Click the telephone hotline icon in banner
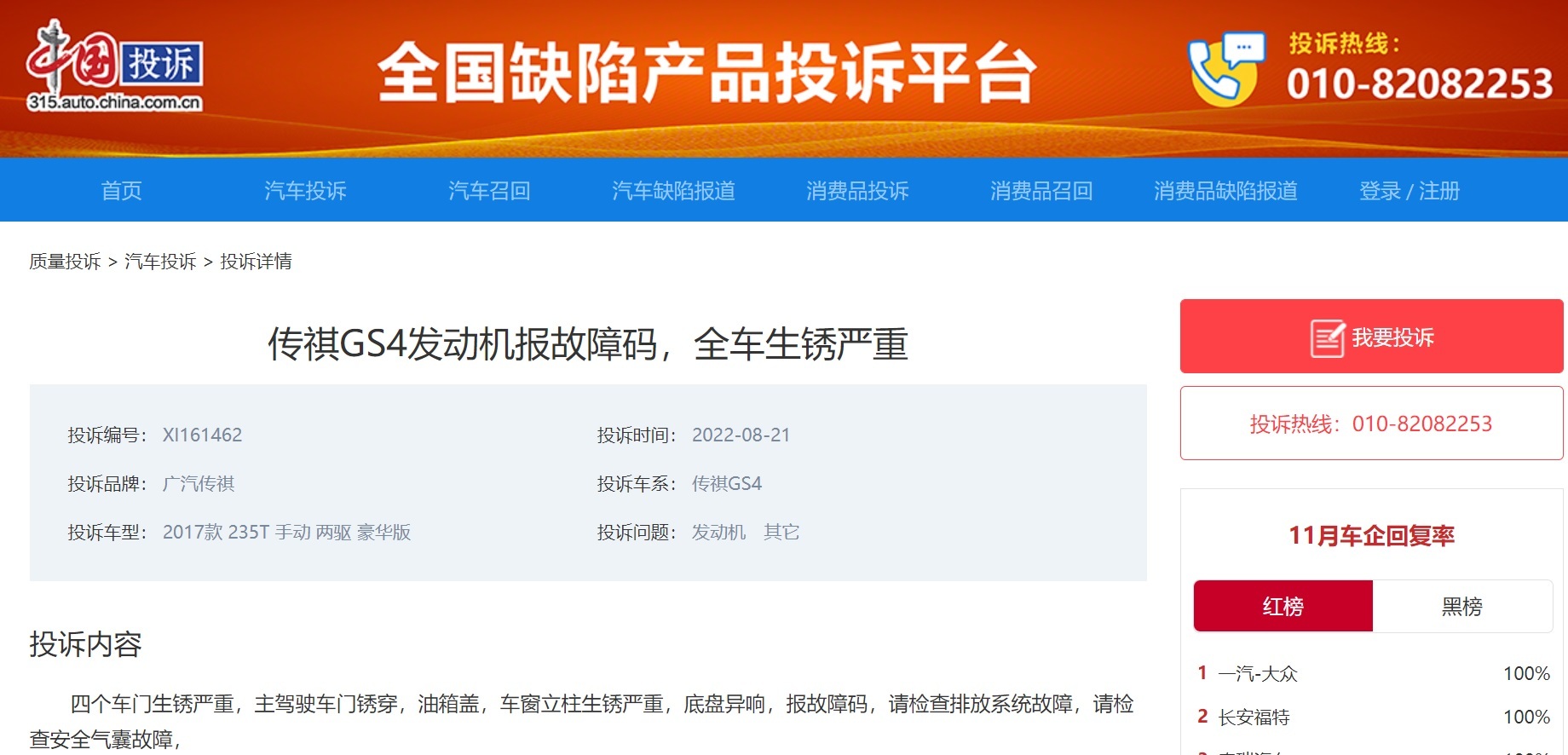The image size is (1568, 755). 1226,70
